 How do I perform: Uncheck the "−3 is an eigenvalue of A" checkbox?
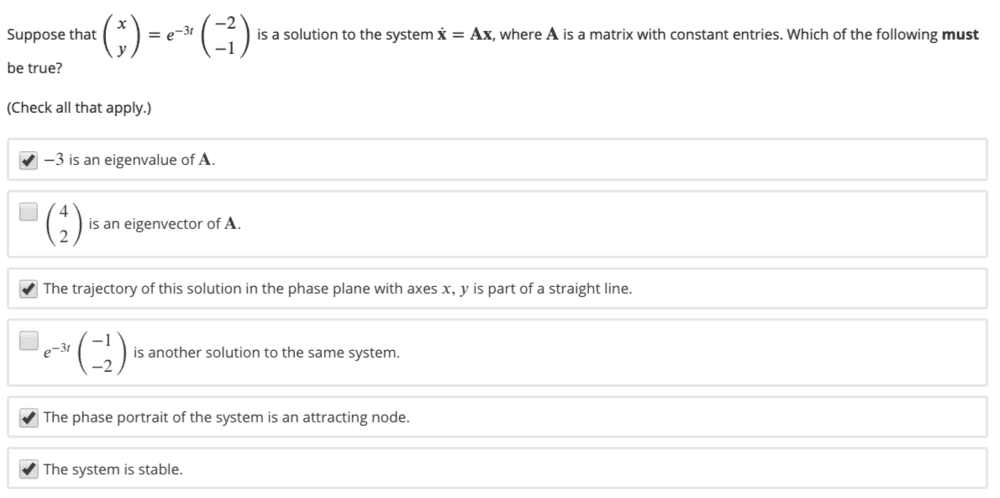click(x=29, y=160)
